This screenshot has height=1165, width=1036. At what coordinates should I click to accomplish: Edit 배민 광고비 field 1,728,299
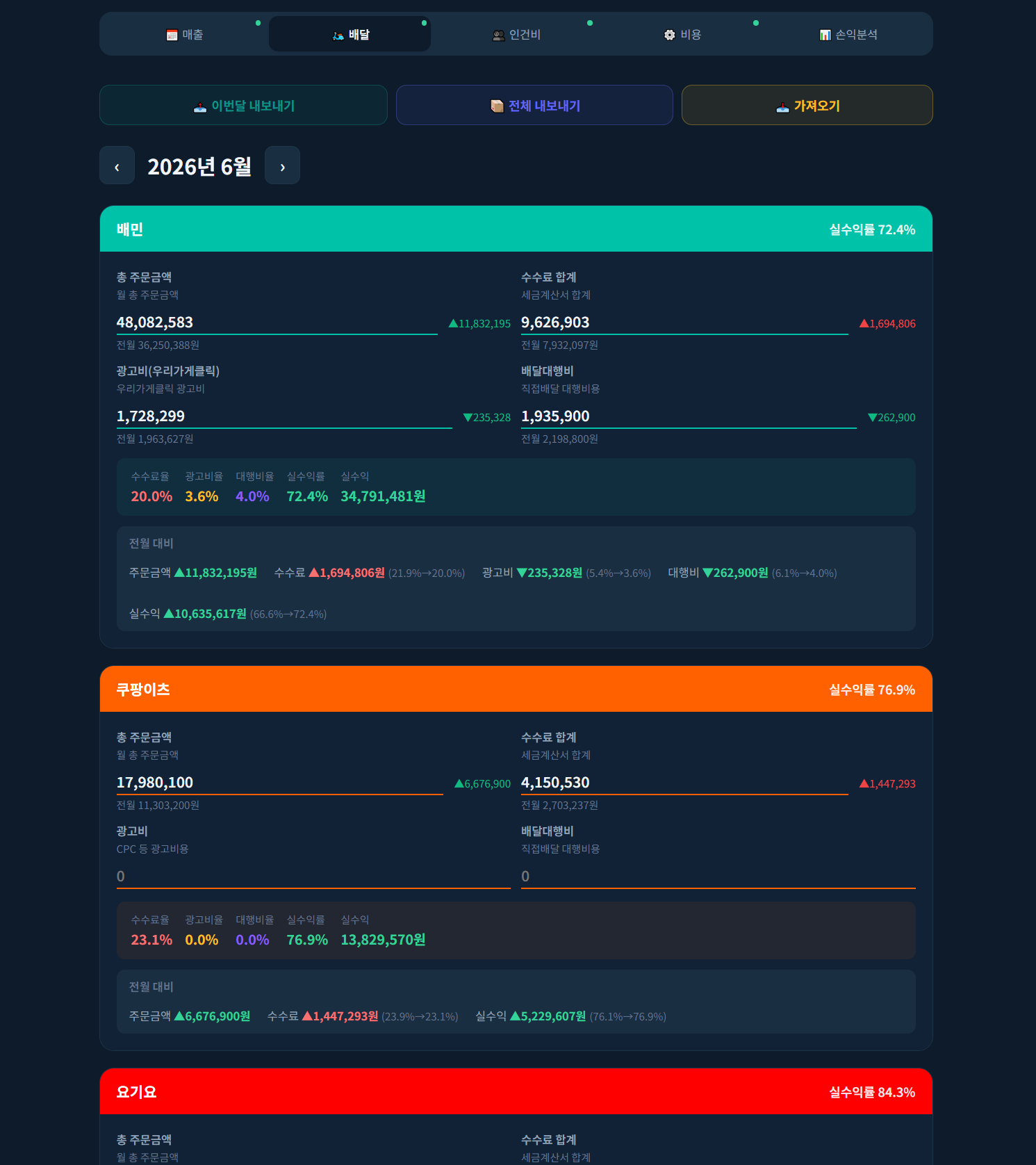coord(284,416)
